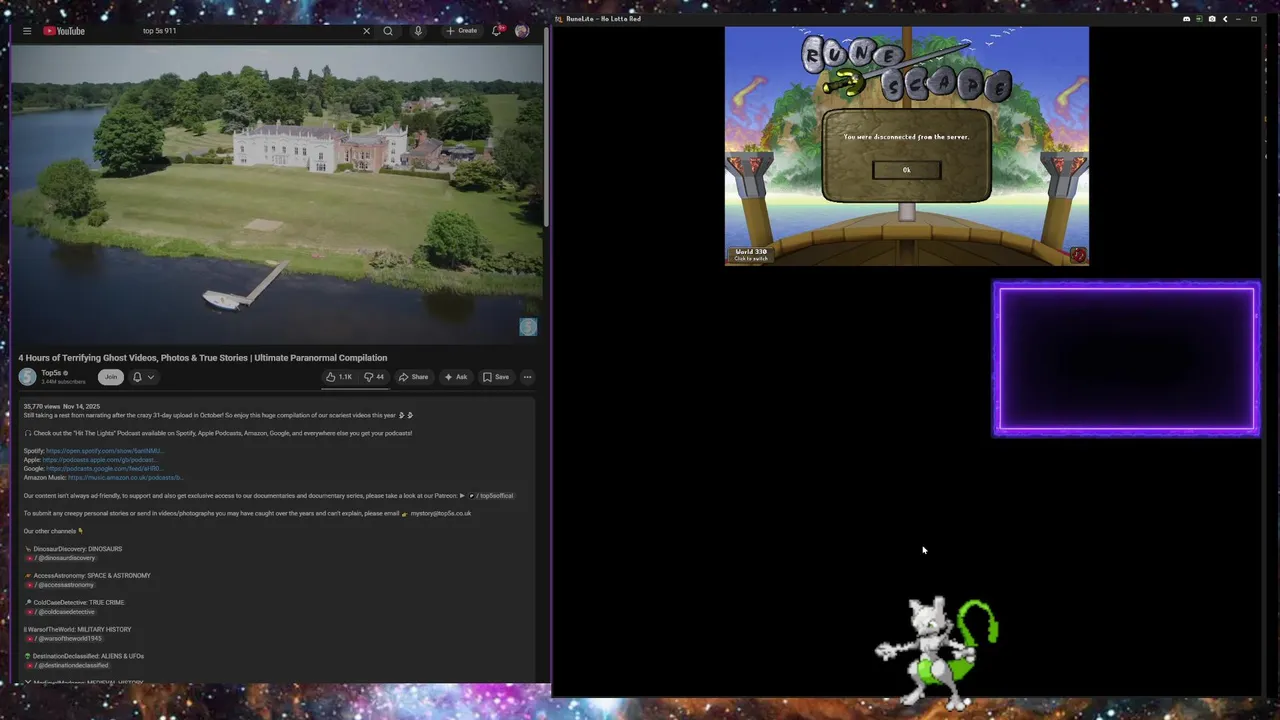This screenshot has width=1280, height=720.
Task: Click World 330 to switch worlds
Action: [x=752, y=255]
